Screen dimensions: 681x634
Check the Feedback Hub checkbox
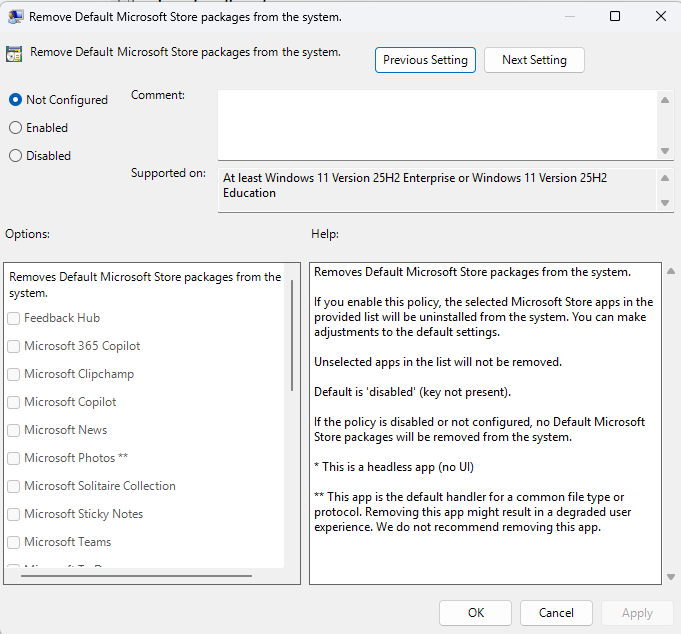click(14, 318)
